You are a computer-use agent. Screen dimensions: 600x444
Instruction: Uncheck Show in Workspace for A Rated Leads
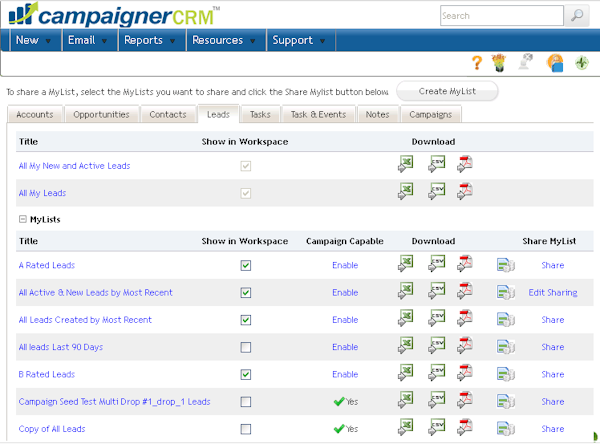pyautogui.click(x=245, y=266)
